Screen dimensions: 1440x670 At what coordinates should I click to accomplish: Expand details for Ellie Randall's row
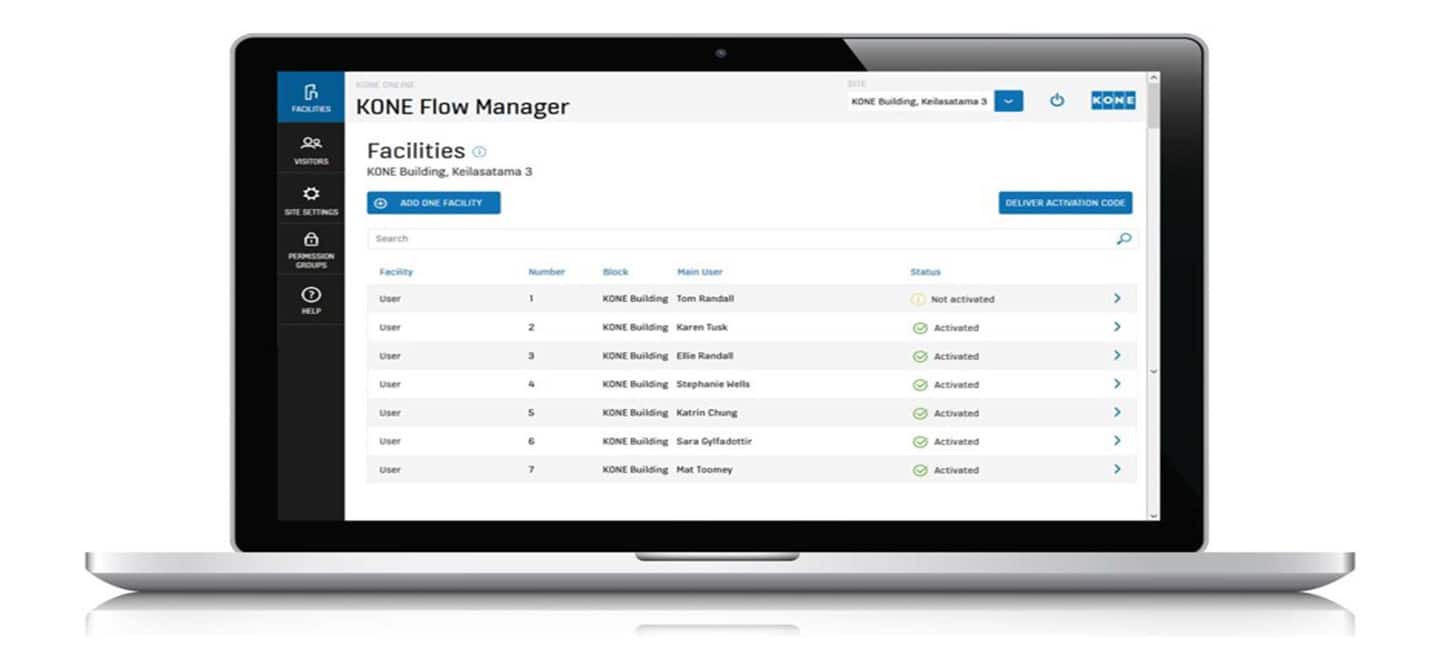[x=1119, y=355]
